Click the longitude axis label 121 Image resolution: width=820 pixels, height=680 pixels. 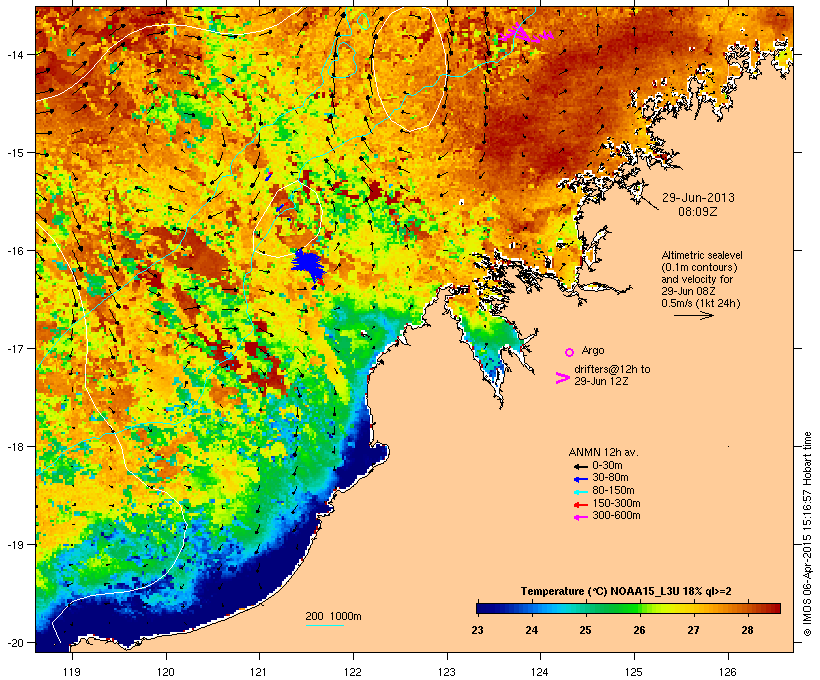pyautogui.click(x=259, y=672)
